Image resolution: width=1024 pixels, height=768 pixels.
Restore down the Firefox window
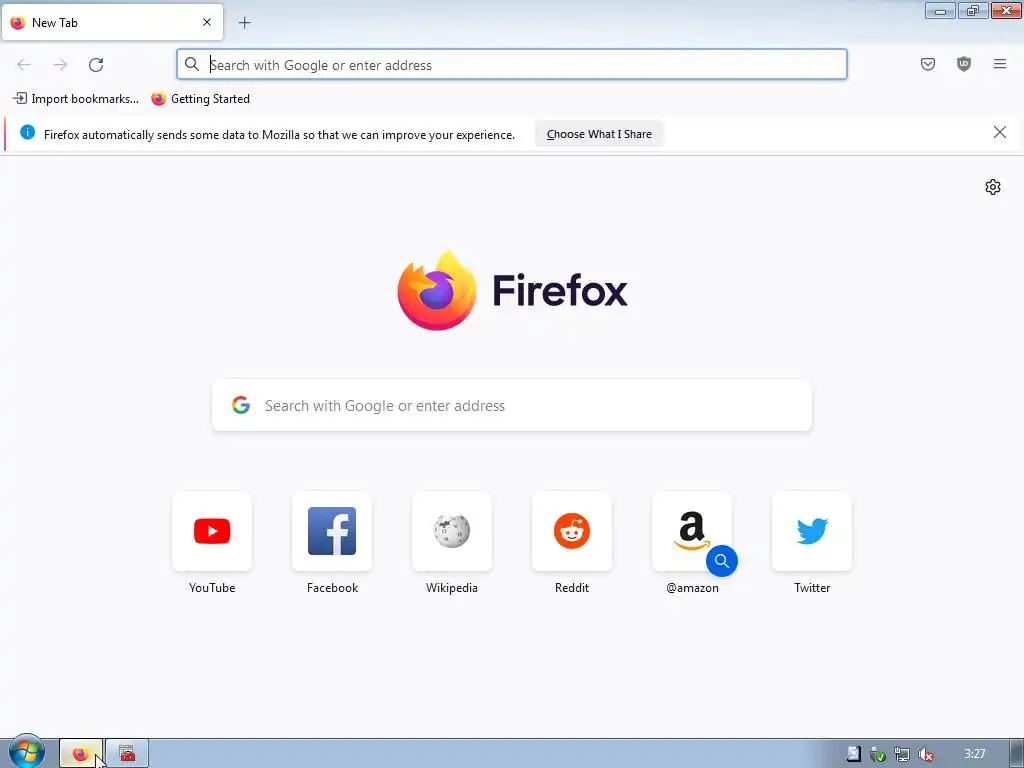[973, 10]
